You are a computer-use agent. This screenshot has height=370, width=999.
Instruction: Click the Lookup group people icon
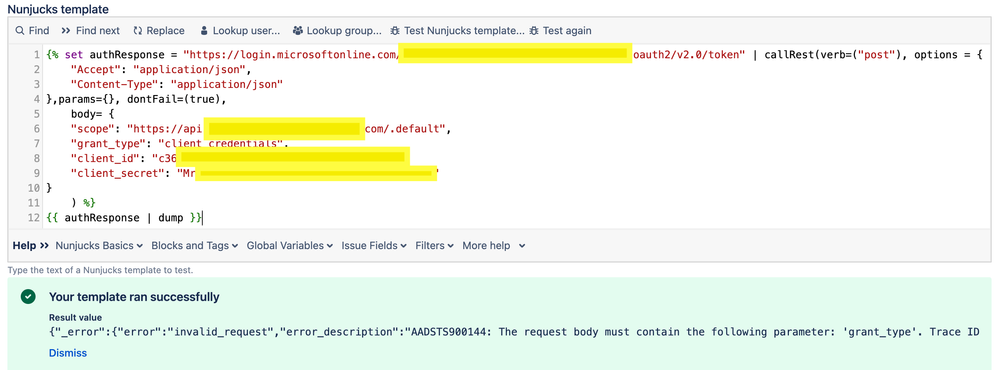coord(298,31)
